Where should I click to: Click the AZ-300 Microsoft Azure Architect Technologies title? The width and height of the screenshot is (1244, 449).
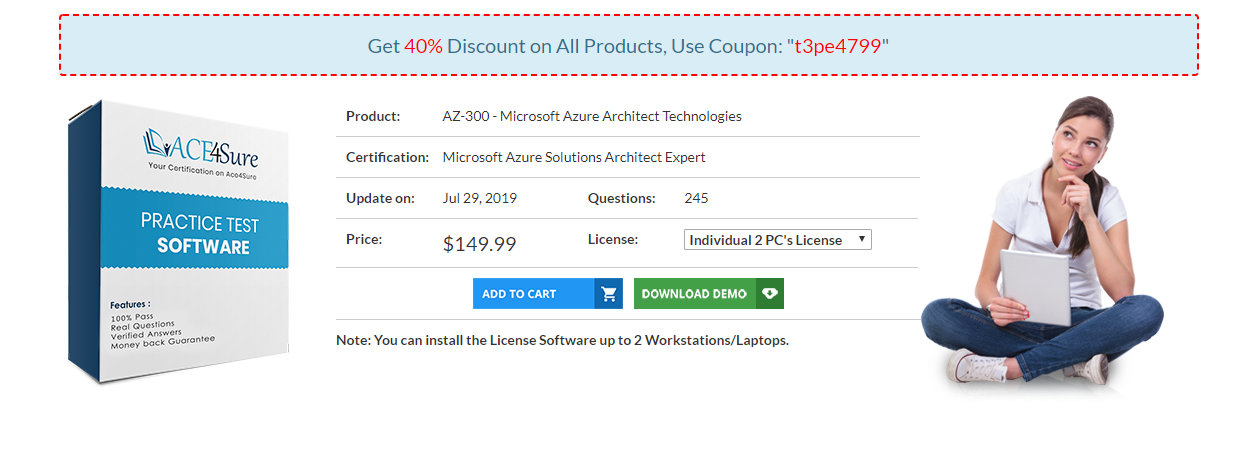click(592, 116)
